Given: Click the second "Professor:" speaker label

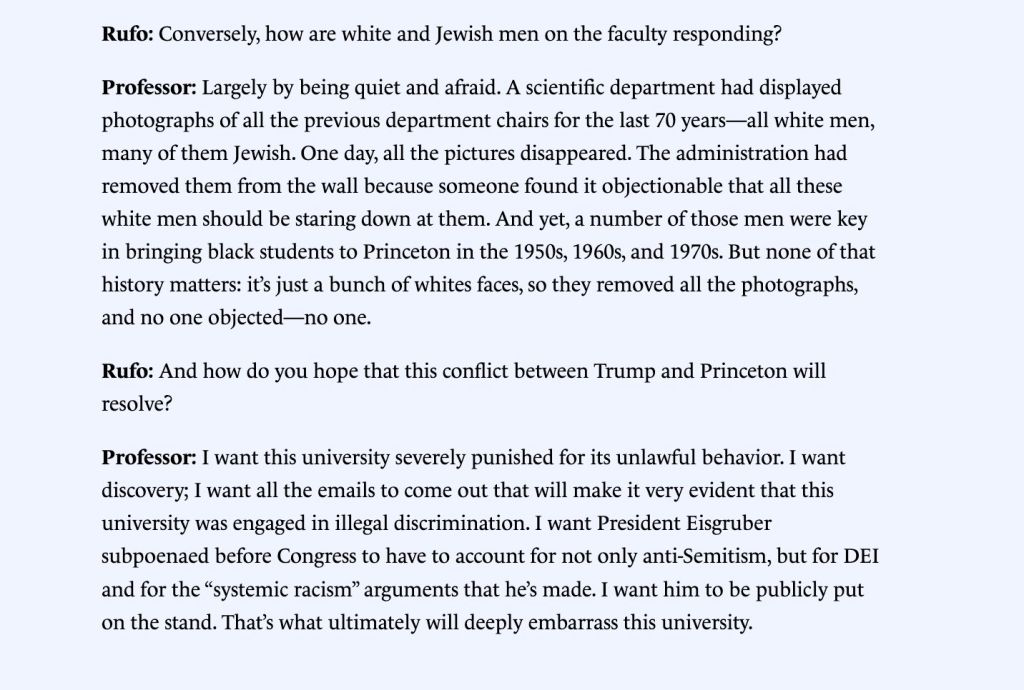Looking at the screenshot, I should click(149, 458).
